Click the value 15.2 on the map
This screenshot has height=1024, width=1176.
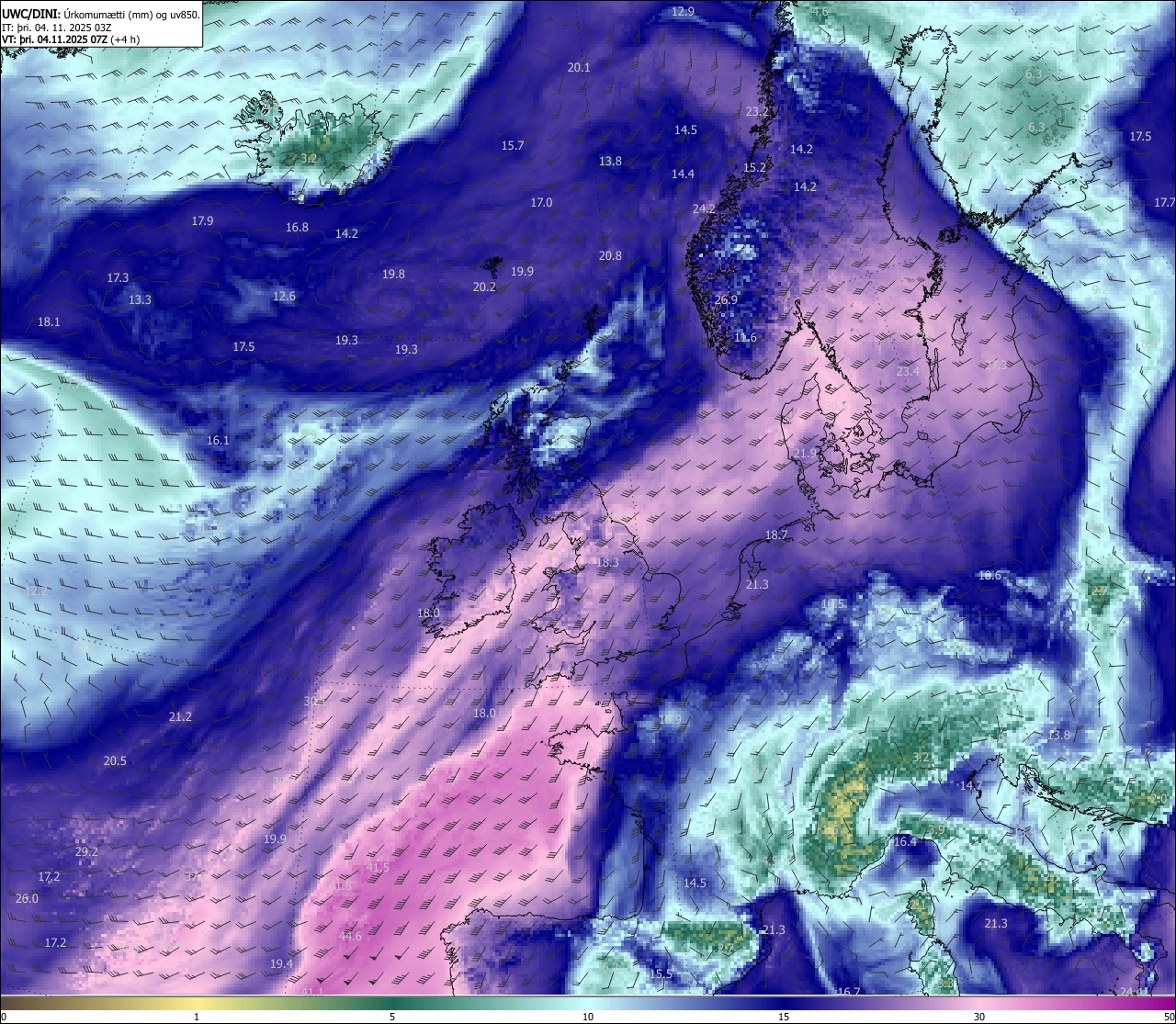click(754, 167)
